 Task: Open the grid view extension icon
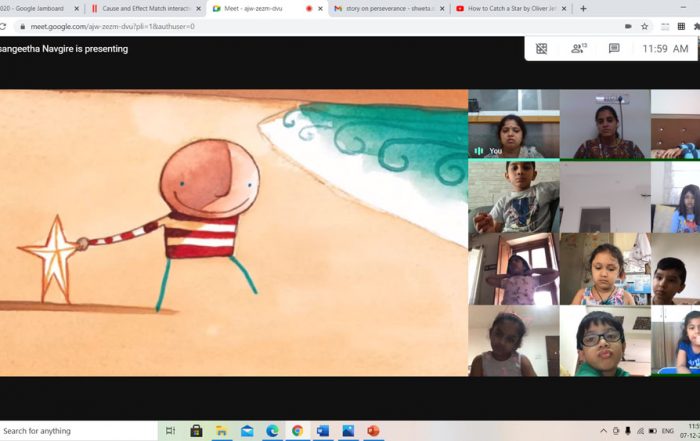pos(681,26)
